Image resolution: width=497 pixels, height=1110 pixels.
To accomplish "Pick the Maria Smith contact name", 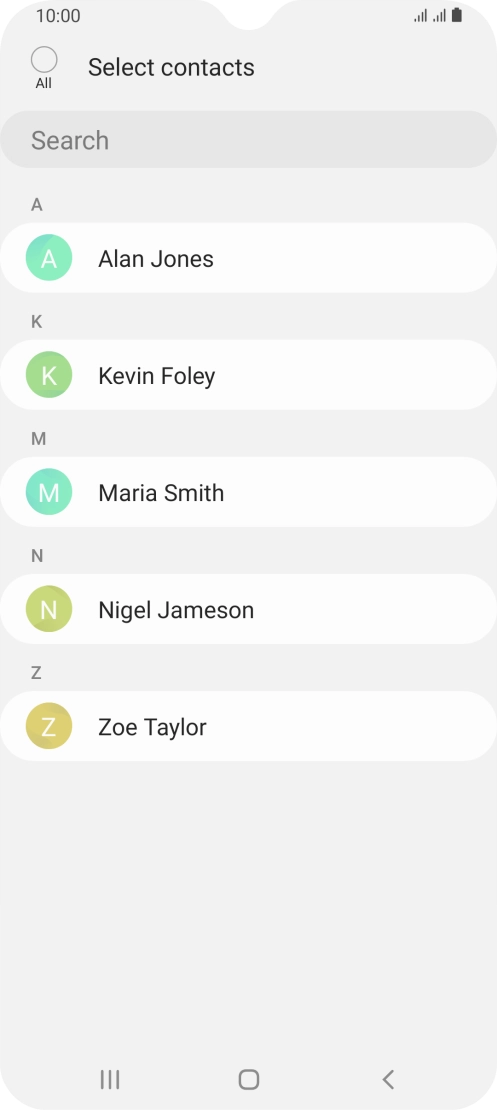I will [161, 492].
